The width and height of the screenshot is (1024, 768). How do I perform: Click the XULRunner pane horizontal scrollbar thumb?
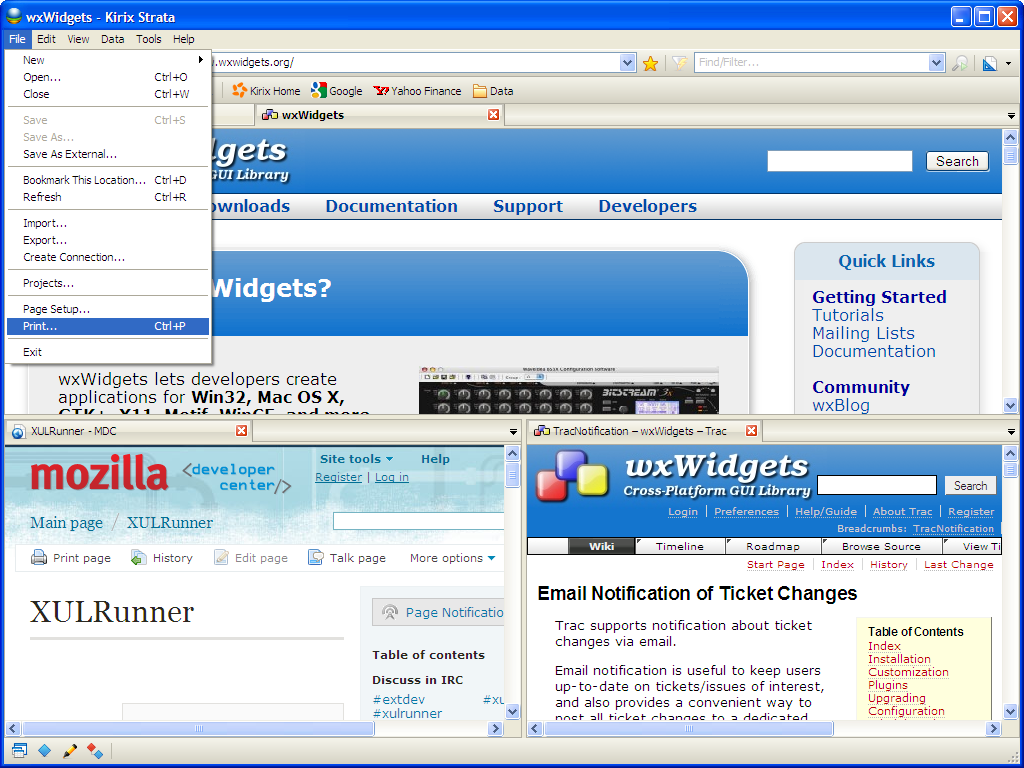pyautogui.click(x=199, y=728)
